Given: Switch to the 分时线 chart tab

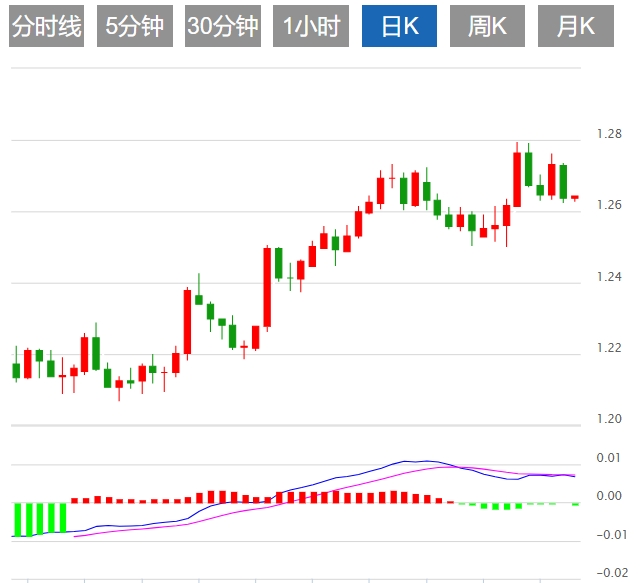Looking at the screenshot, I should [x=47, y=26].
